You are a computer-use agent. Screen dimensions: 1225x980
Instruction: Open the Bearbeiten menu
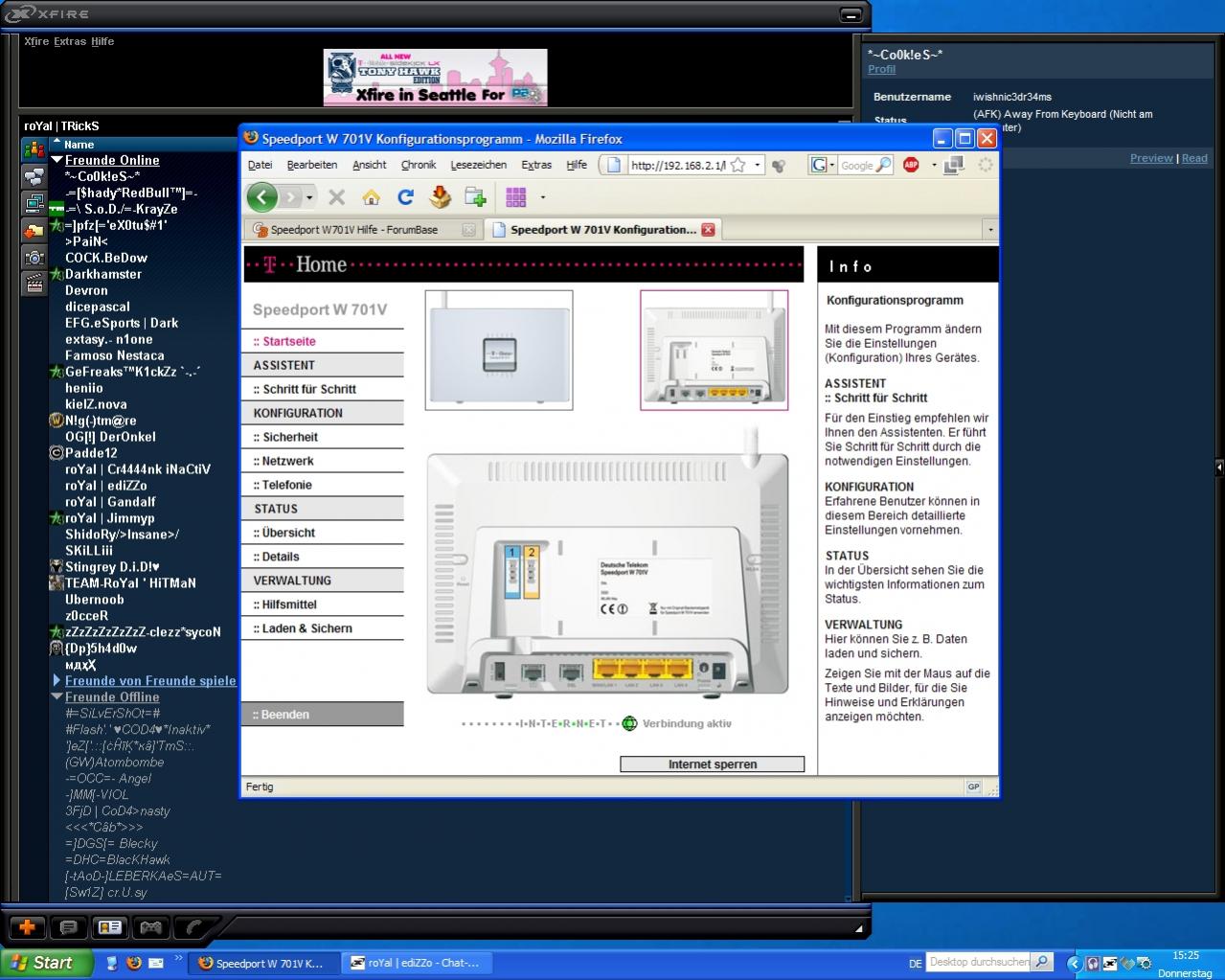coord(312,165)
